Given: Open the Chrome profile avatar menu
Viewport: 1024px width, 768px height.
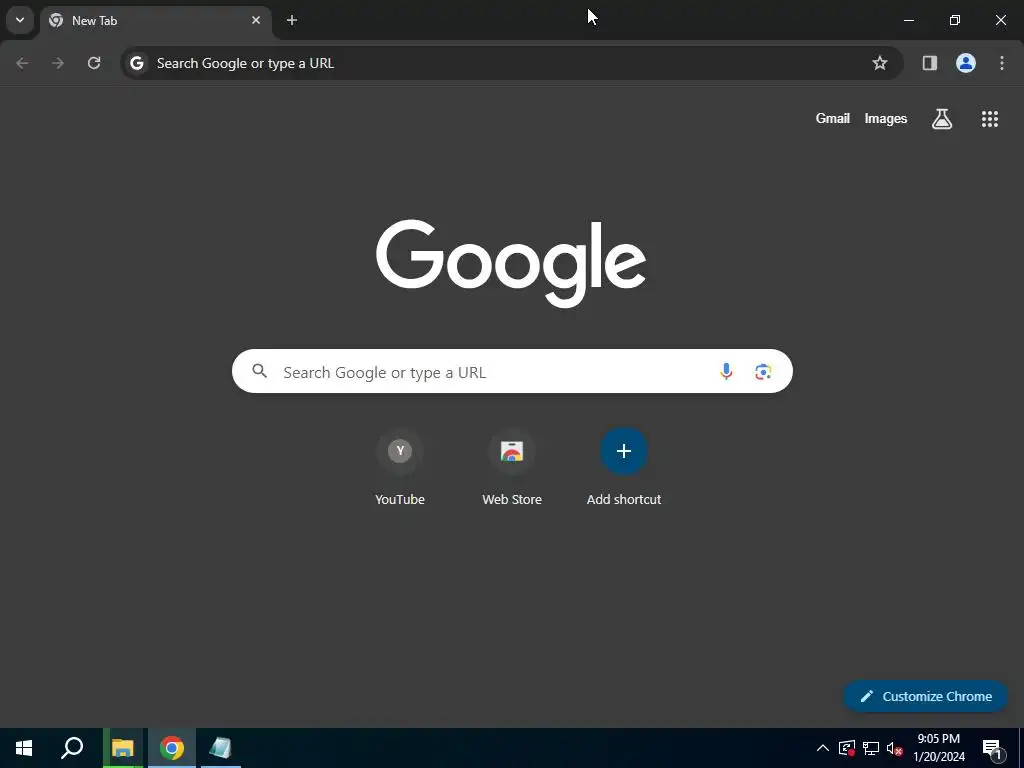Looking at the screenshot, I should (x=966, y=63).
